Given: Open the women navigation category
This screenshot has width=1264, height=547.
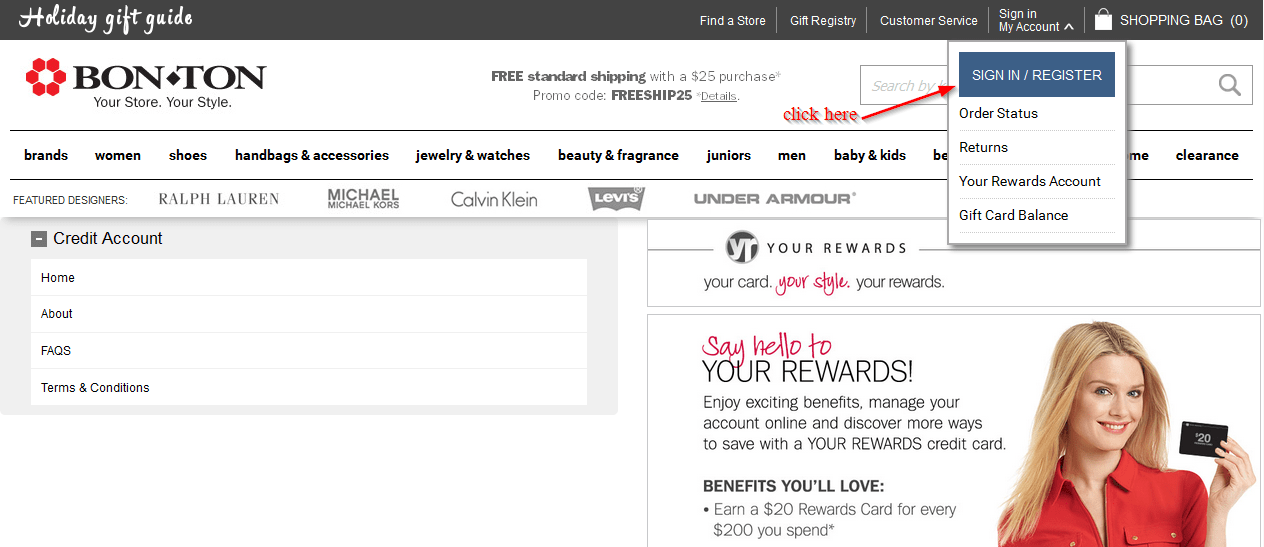Looking at the screenshot, I should click(x=118, y=155).
